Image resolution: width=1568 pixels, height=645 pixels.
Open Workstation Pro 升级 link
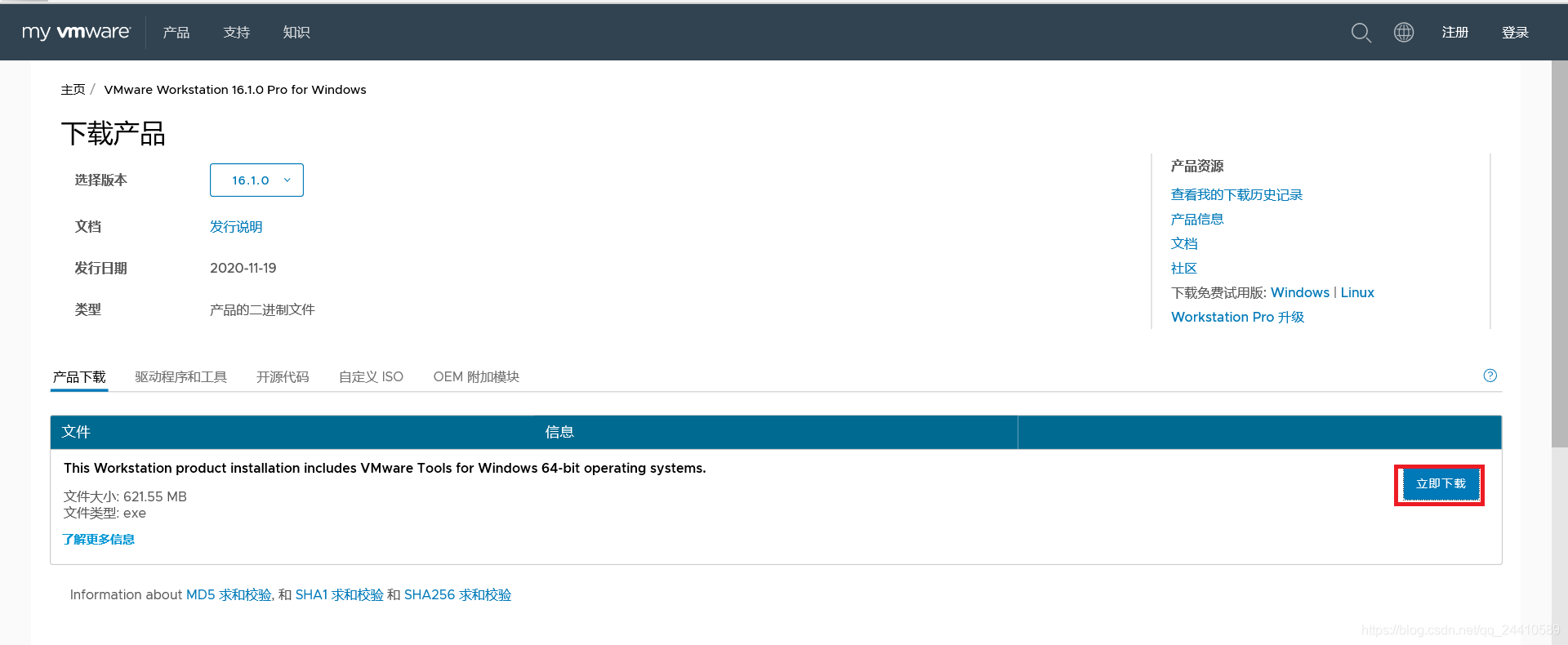tap(1237, 318)
